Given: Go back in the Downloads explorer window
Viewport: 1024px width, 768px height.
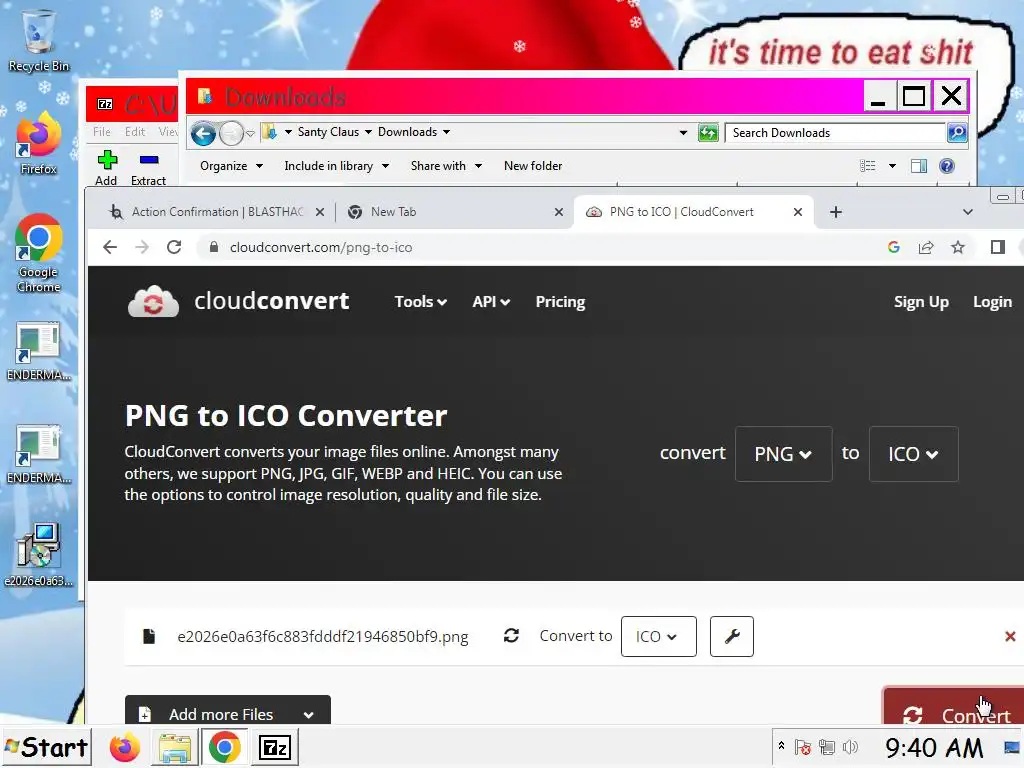Looking at the screenshot, I should pyautogui.click(x=204, y=134).
